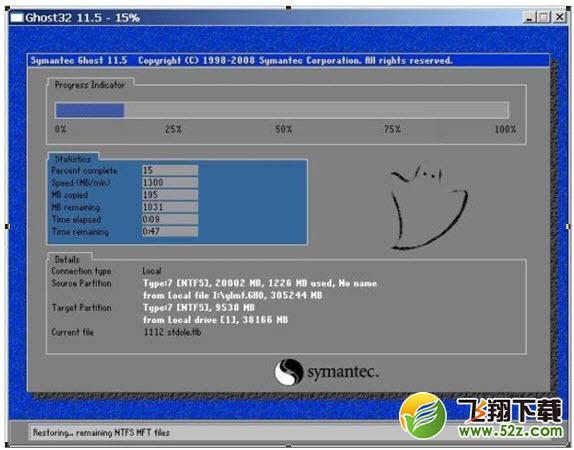574x450 pixels.
Task: Click the Speed (MB/min) label
Action: coord(81,183)
